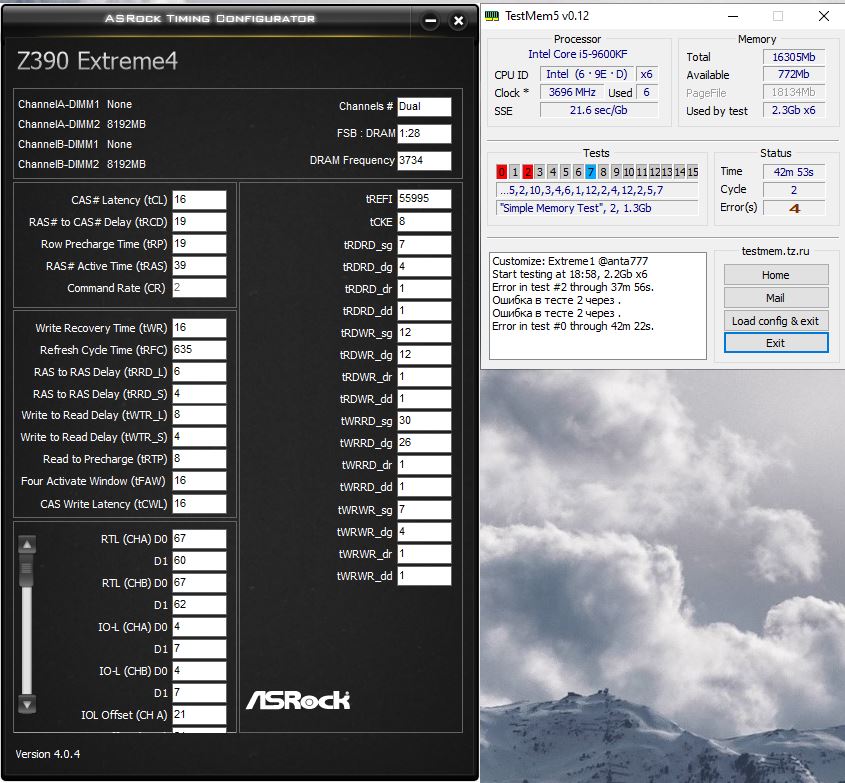Click the tWTR_L value field
The width and height of the screenshot is (845, 783).
[x=199, y=415]
